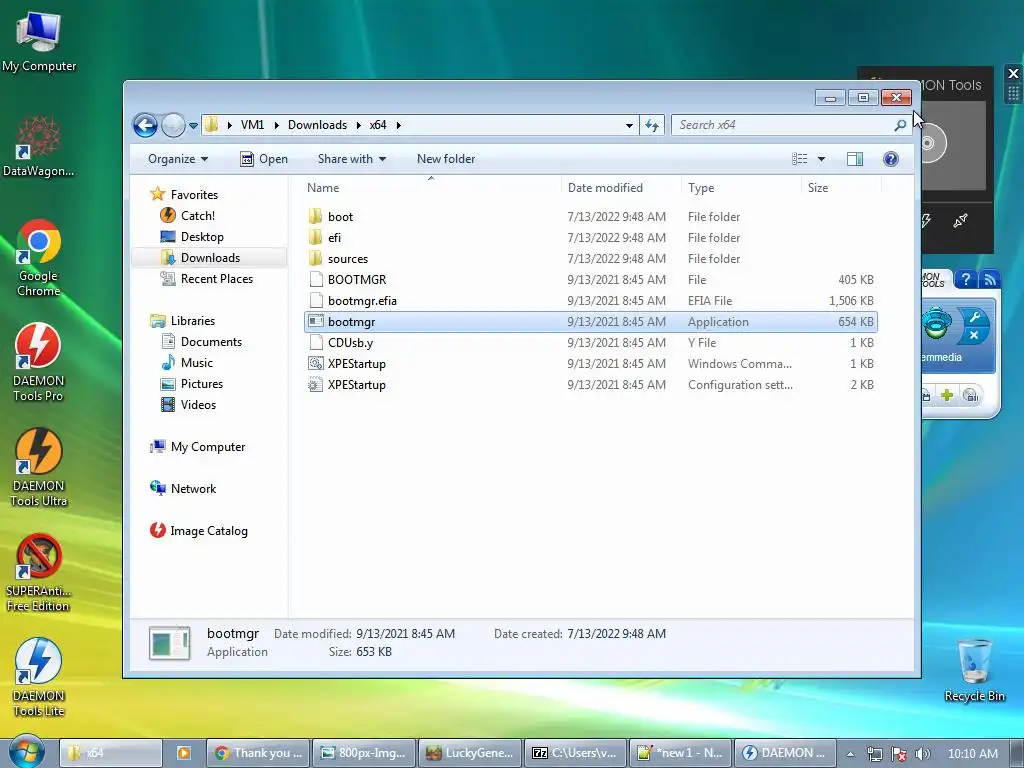Open DataWagon desktop shortcut

pos(38,146)
